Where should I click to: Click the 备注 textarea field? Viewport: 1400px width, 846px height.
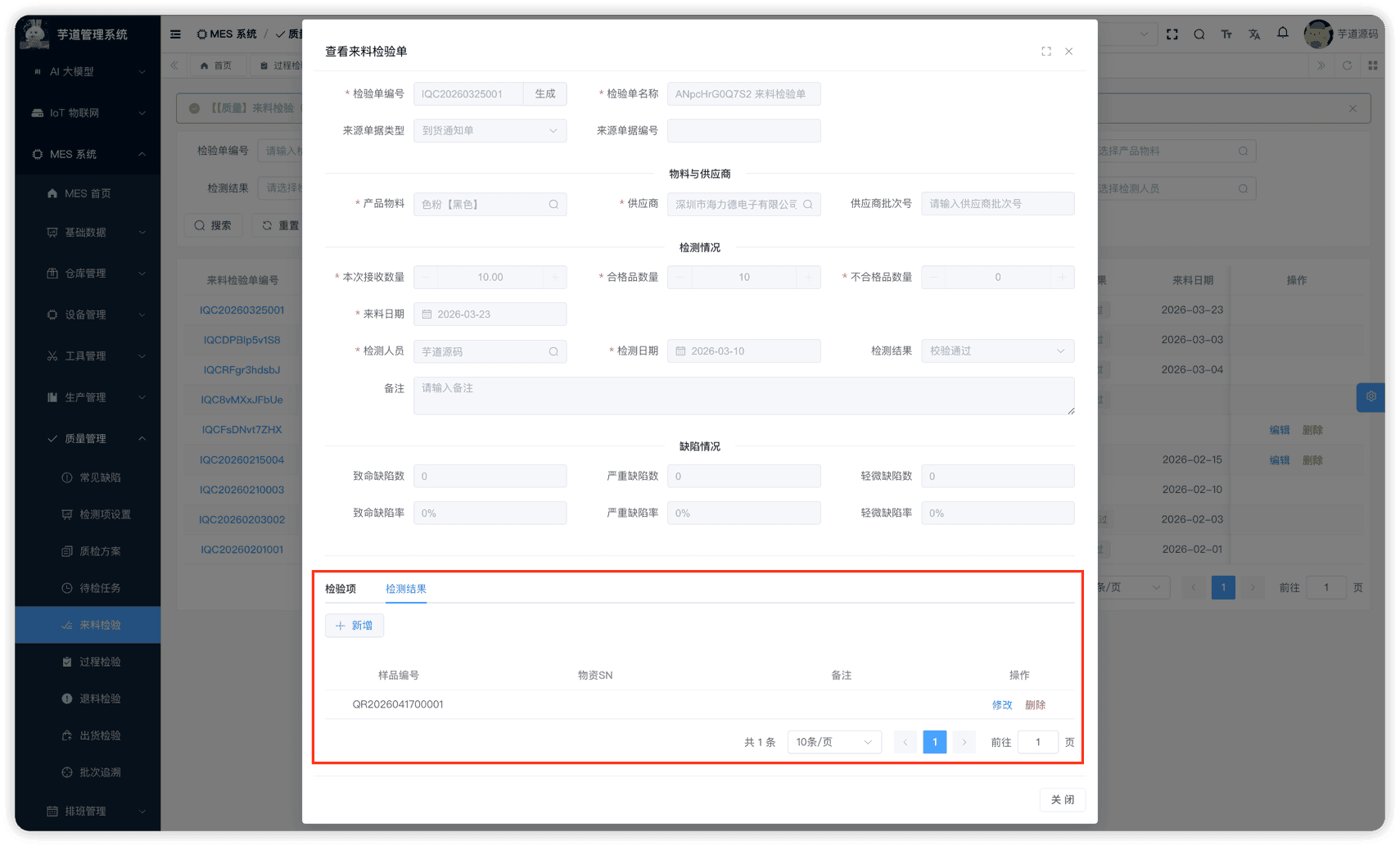(x=743, y=396)
